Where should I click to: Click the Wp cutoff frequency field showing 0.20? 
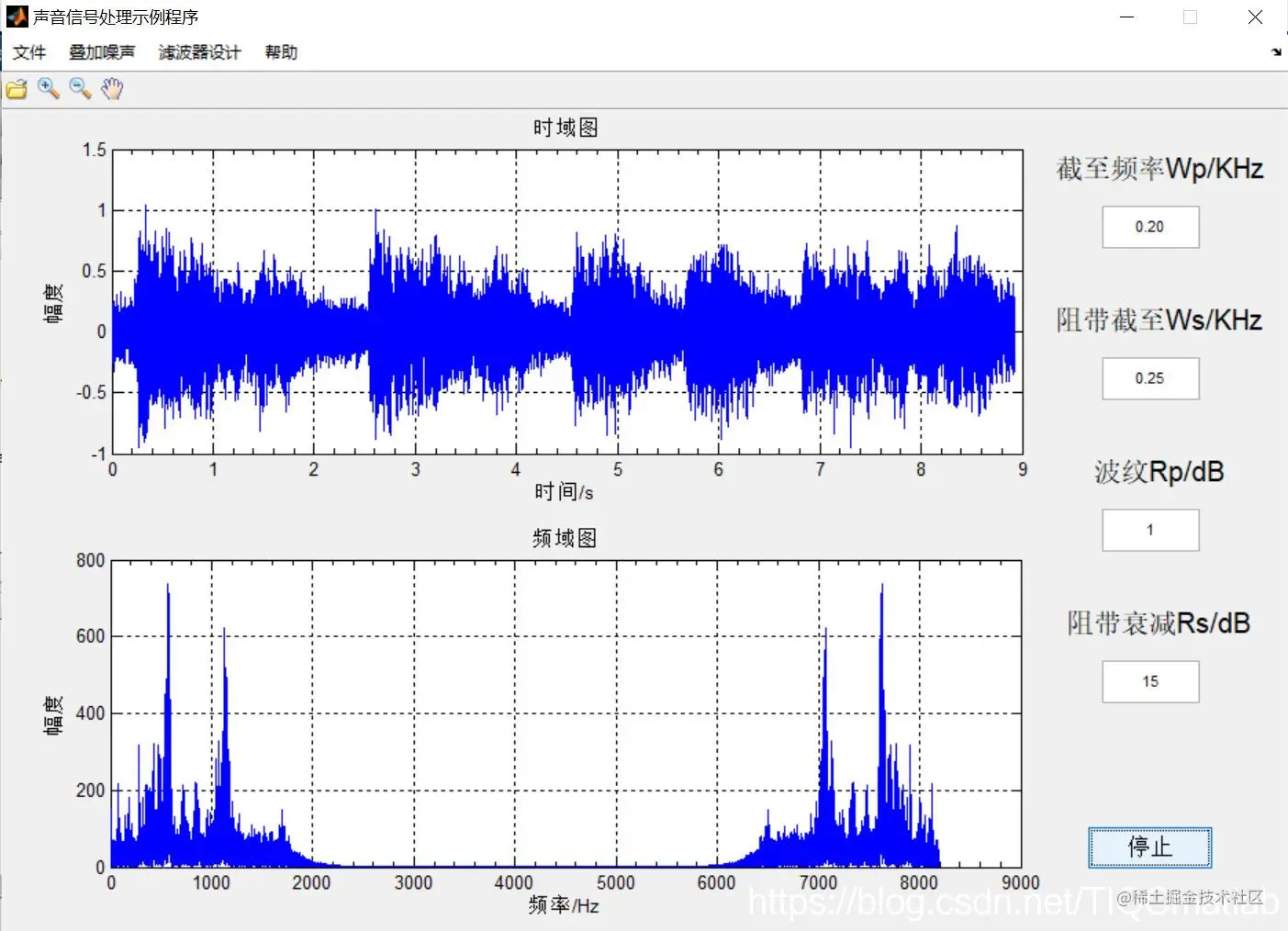(1150, 227)
